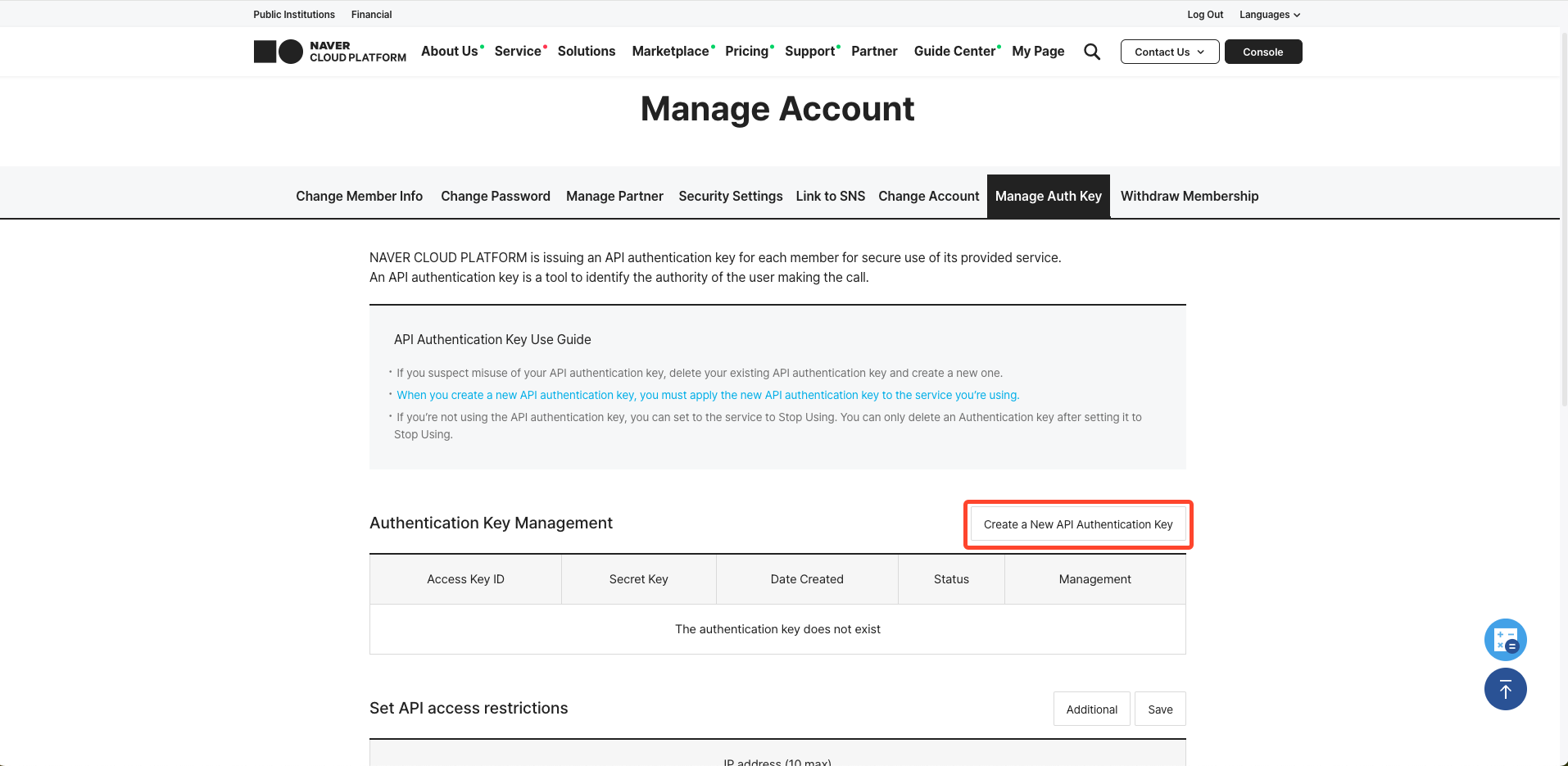Open the Marketplace menu
Image resolution: width=1568 pixels, height=766 pixels.
(670, 51)
